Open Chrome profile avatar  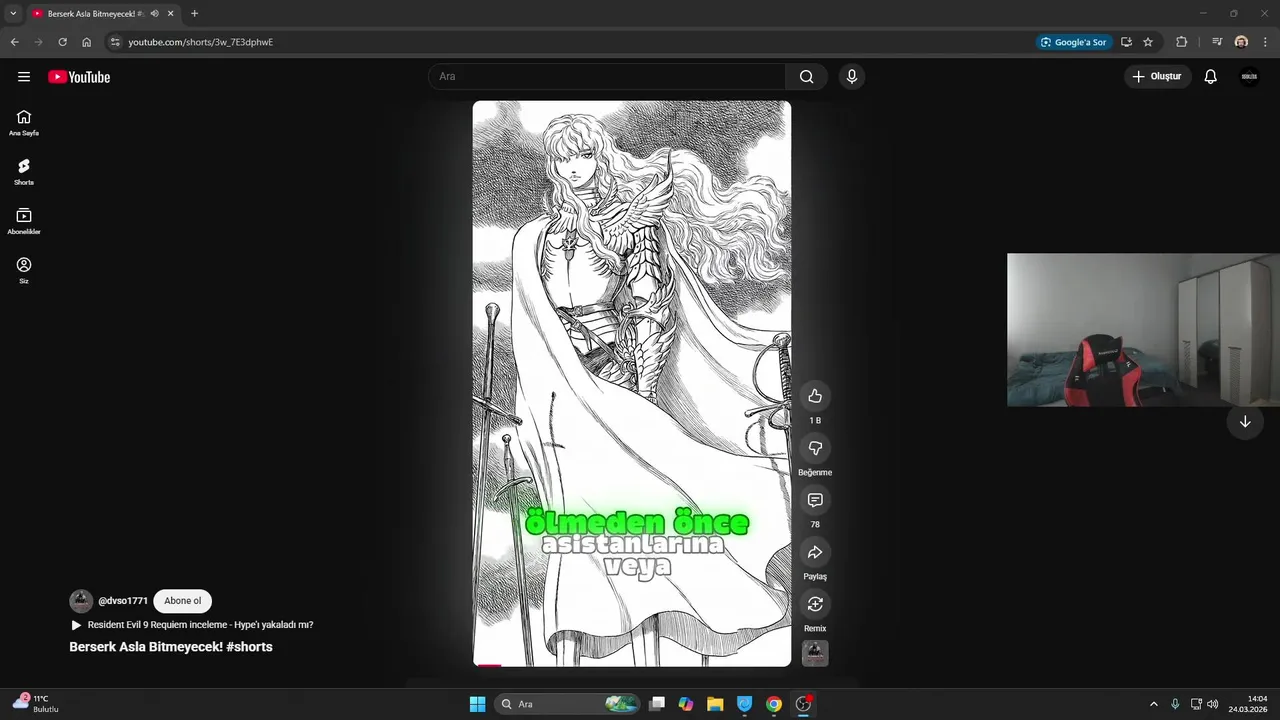tap(1241, 42)
